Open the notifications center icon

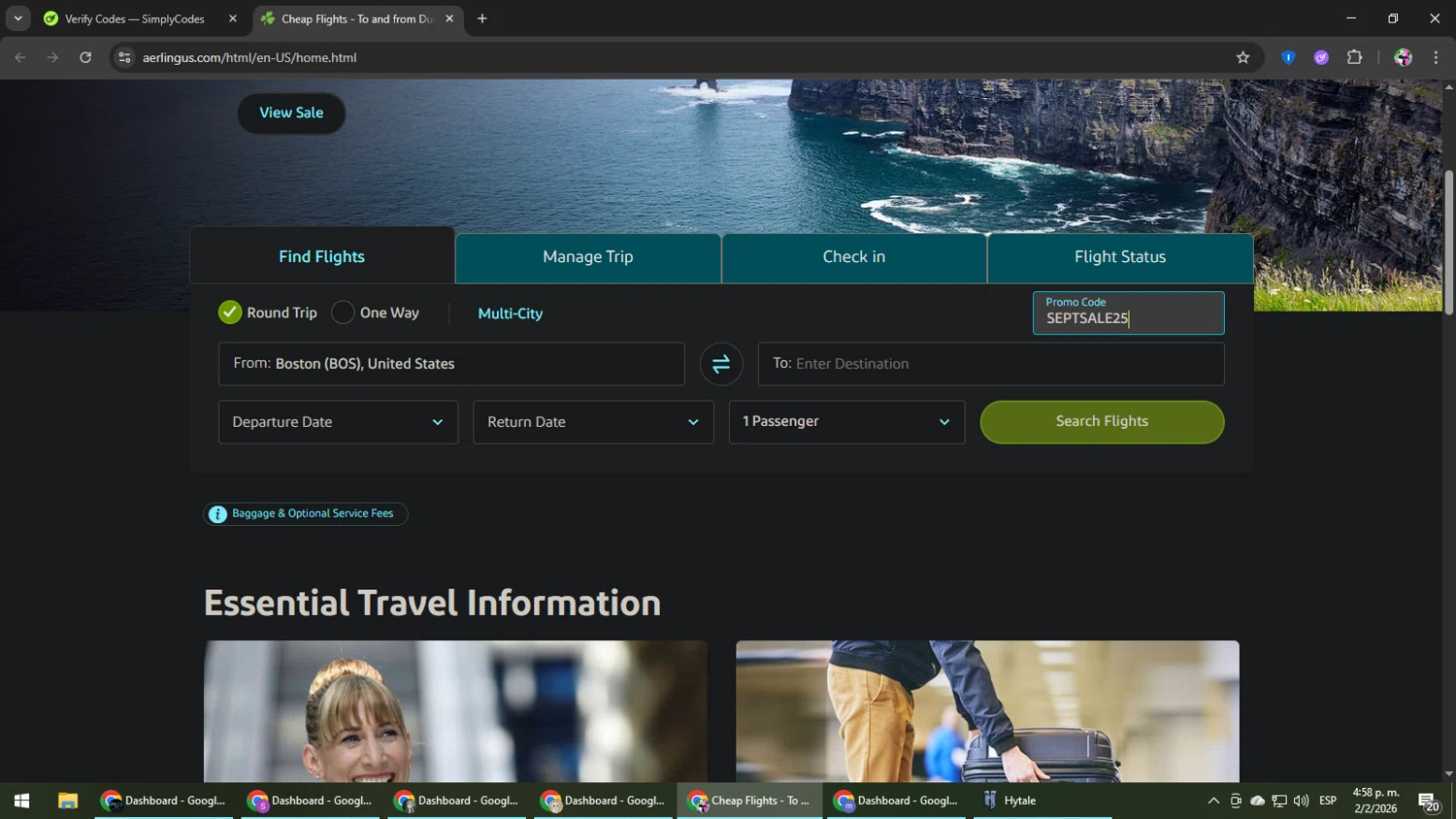pos(1428,802)
